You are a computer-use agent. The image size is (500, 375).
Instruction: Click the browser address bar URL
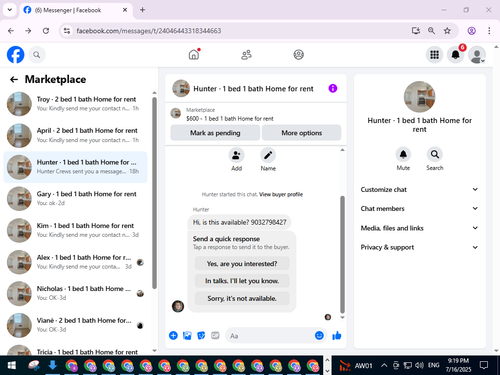click(x=149, y=31)
